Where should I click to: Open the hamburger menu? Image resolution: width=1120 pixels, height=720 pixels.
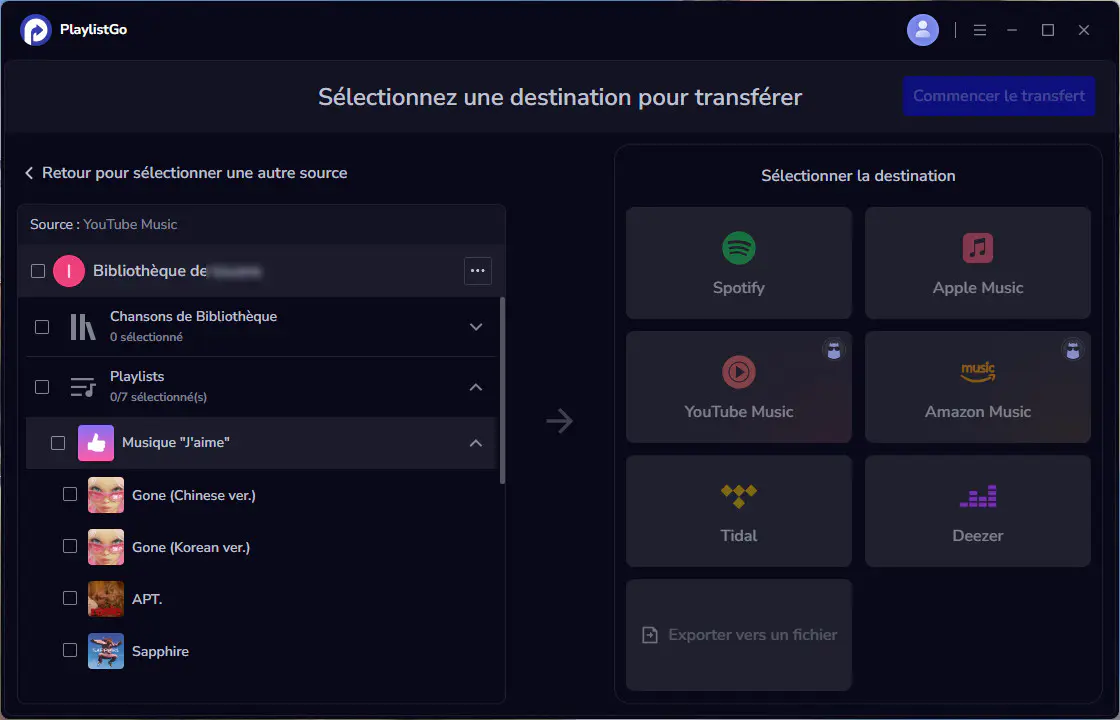980,29
